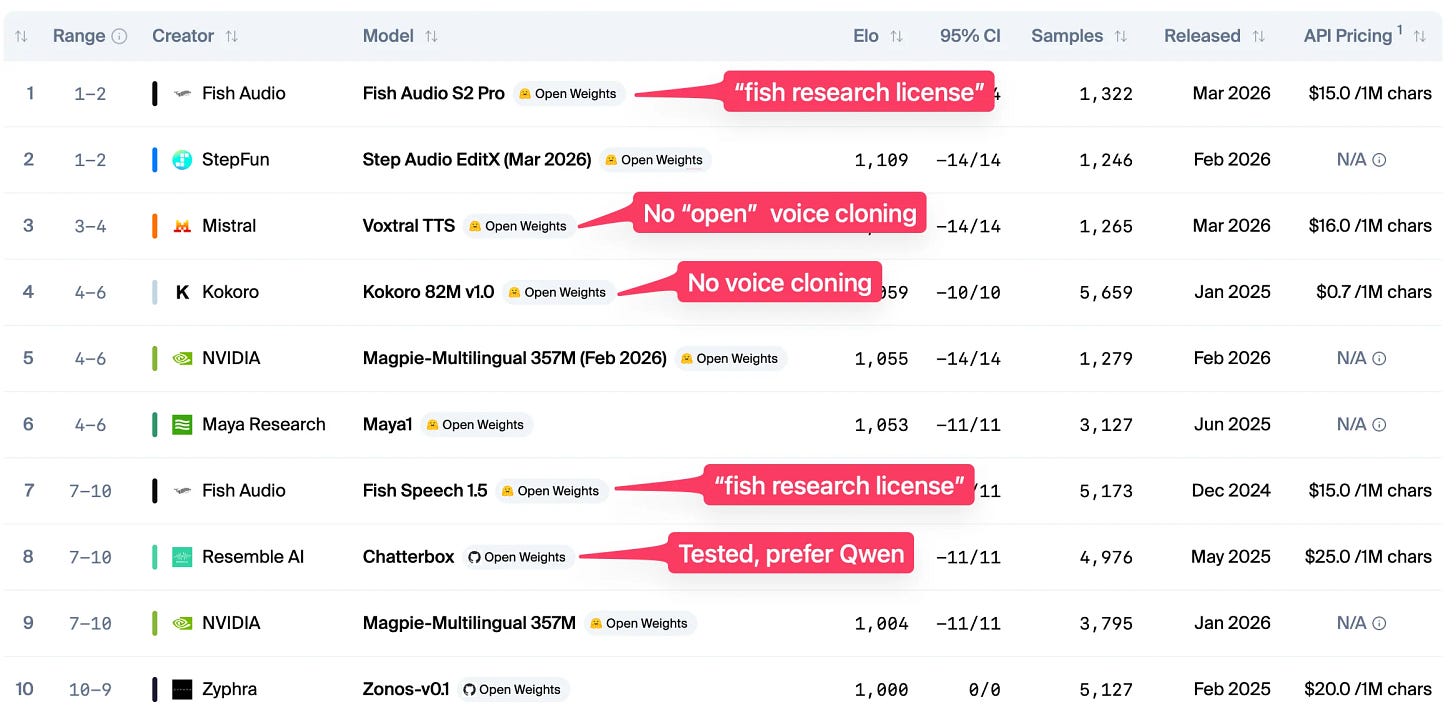Viewport: 1456px width, 722px height.
Task: Sort table by Creator column
Action: tap(232, 36)
